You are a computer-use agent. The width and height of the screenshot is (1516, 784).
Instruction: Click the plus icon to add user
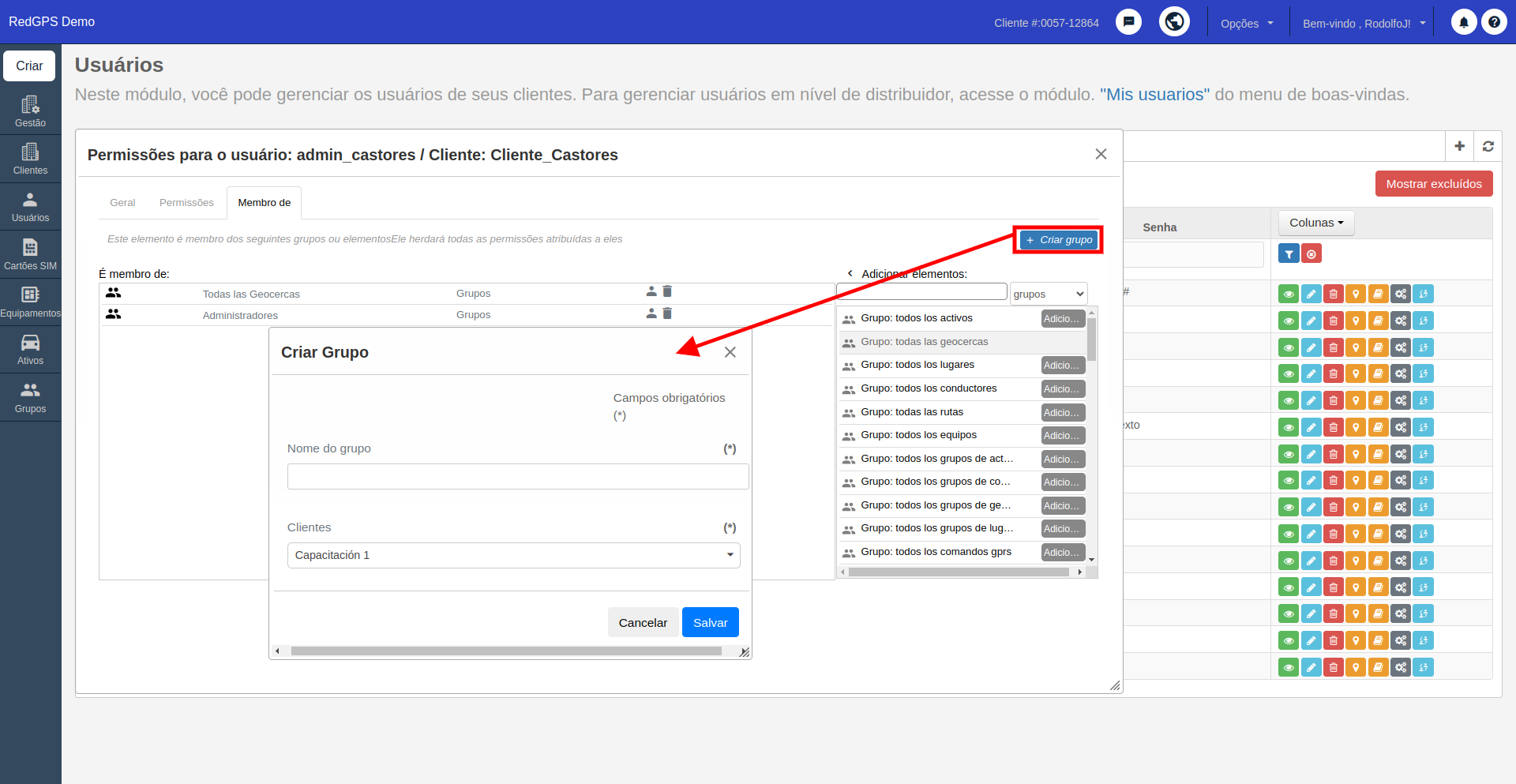1459,146
